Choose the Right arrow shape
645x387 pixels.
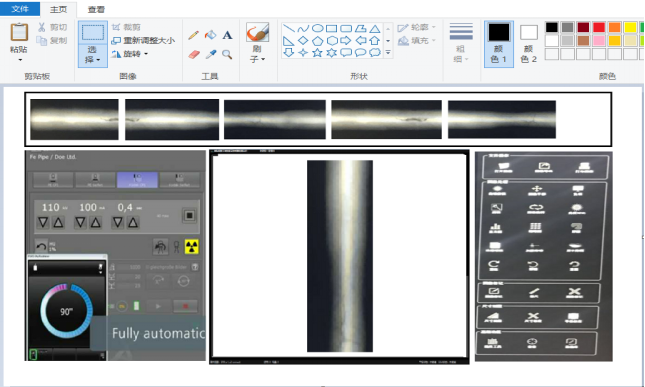(x=346, y=41)
